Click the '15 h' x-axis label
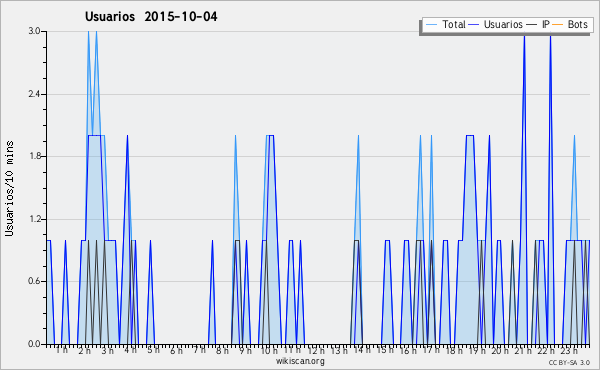This screenshot has height=370, width=600. click(385, 350)
